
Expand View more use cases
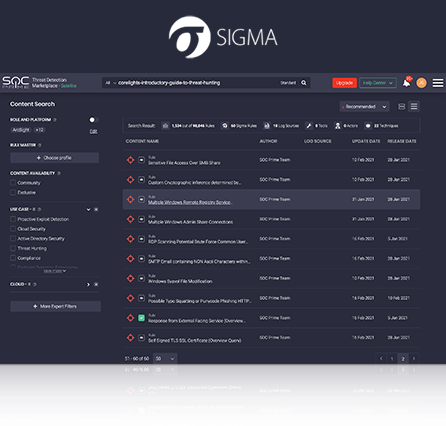(55, 271)
